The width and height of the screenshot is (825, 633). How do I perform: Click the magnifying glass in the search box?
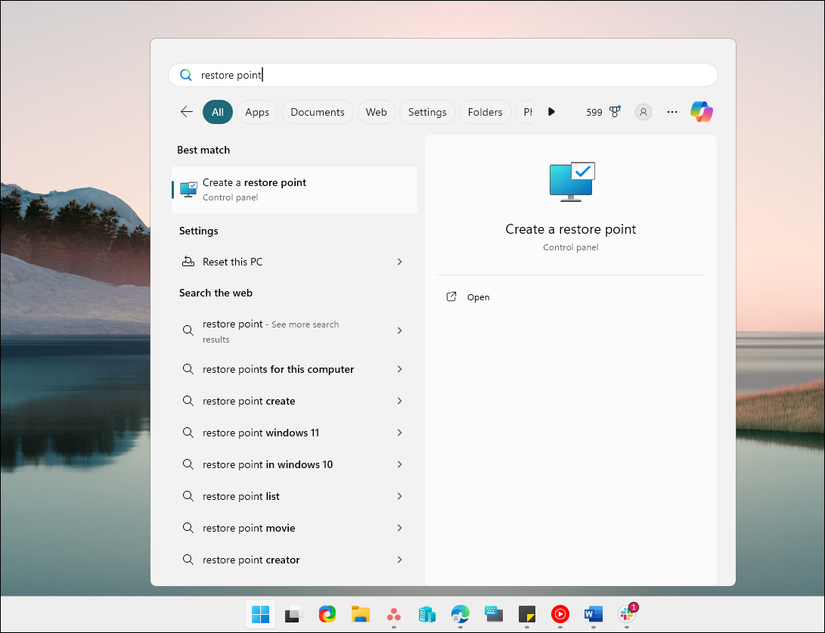tap(186, 74)
